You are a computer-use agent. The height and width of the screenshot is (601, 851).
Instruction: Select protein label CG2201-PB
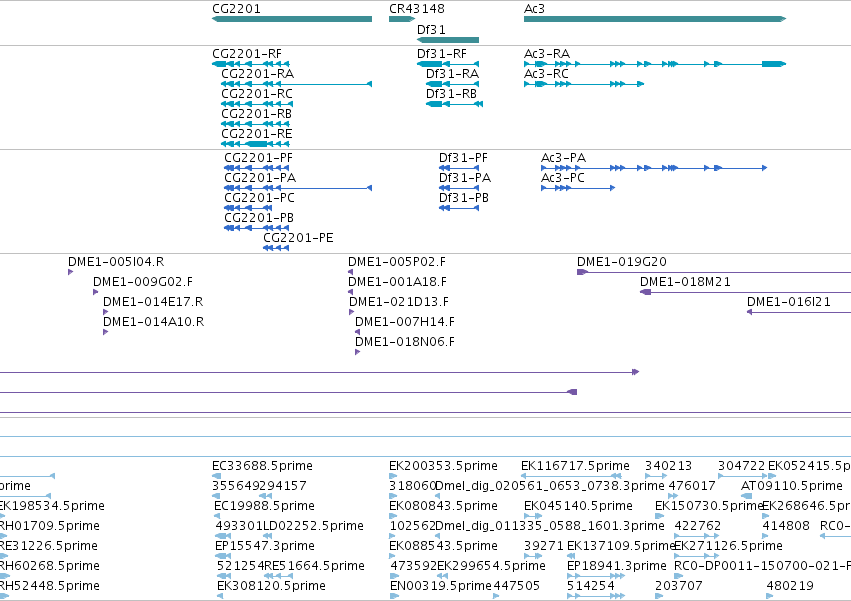click(x=259, y=218)
